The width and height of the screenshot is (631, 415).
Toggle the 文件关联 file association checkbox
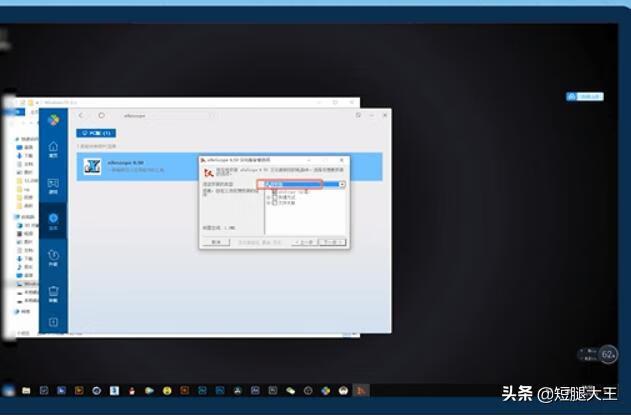pyautogui.click(x=274, y=204)
